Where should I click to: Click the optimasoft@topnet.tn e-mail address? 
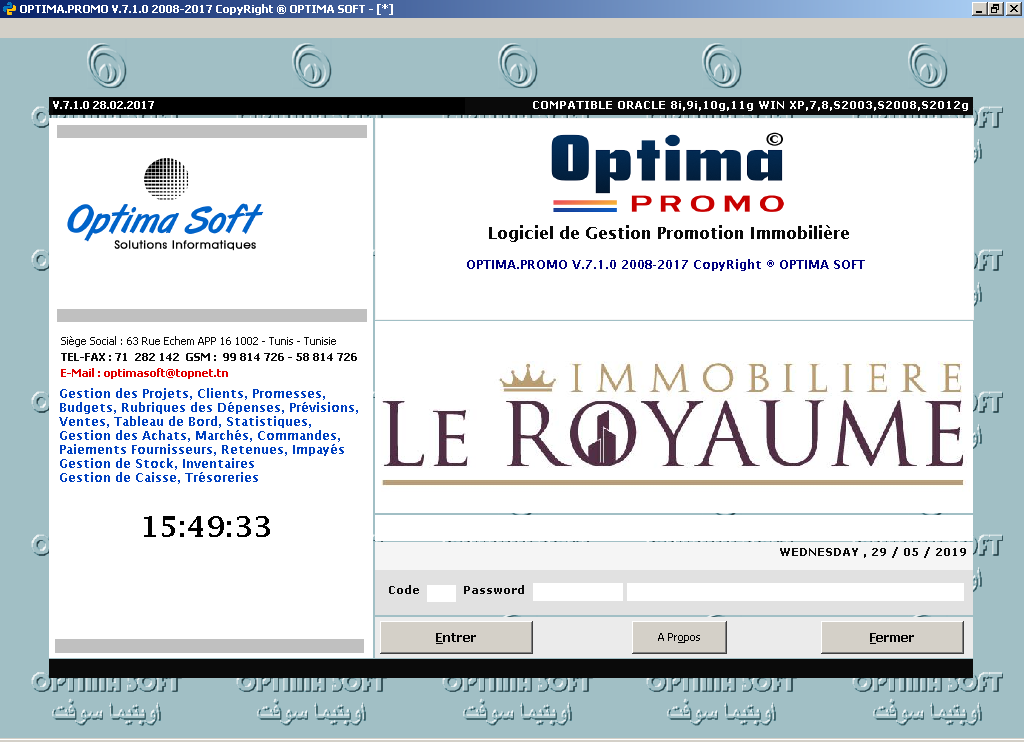[x=166, y=374]
